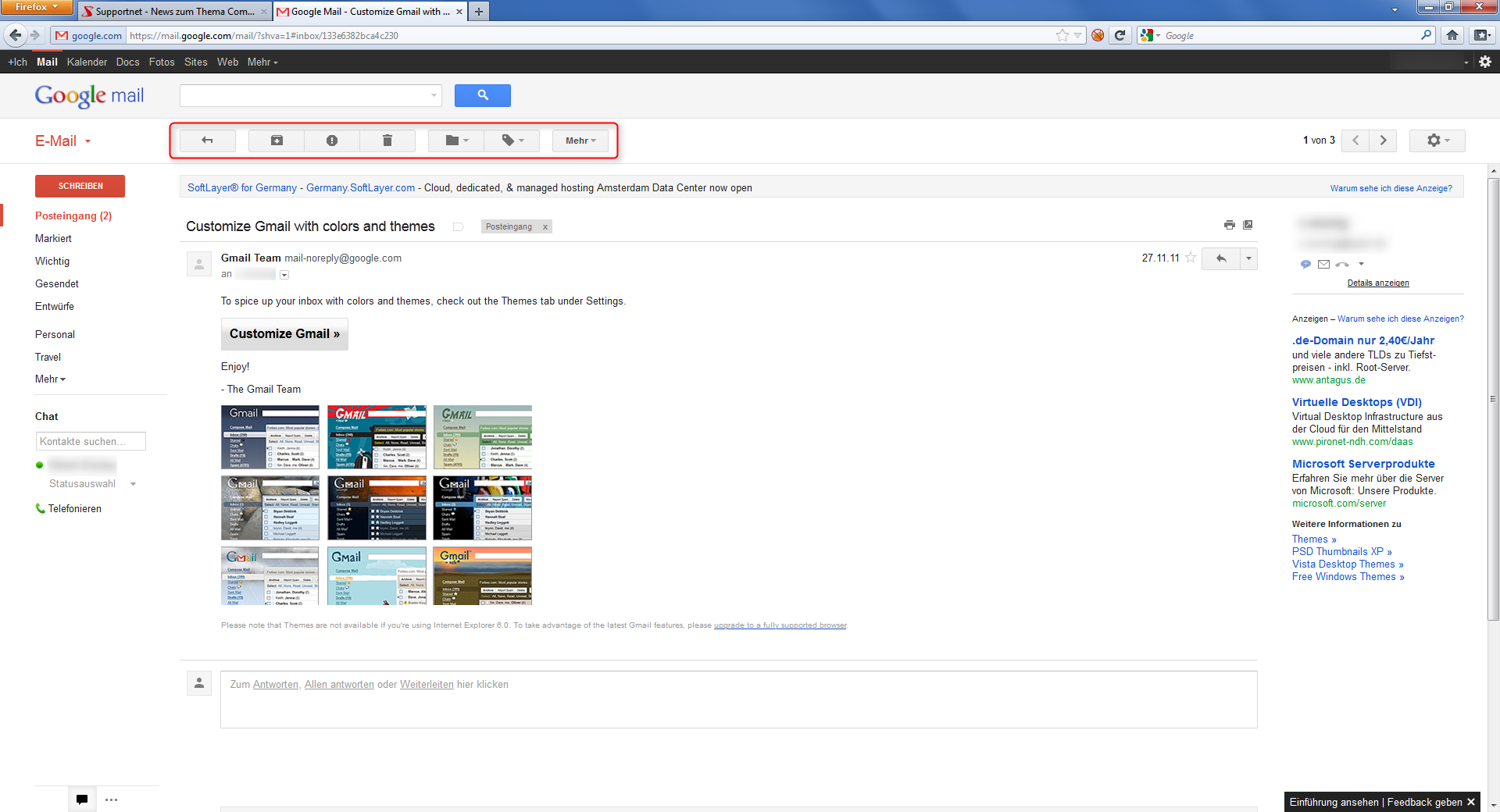Click the Details anzeigen link
This screenshot has width=1500, height=812.
1378,283
